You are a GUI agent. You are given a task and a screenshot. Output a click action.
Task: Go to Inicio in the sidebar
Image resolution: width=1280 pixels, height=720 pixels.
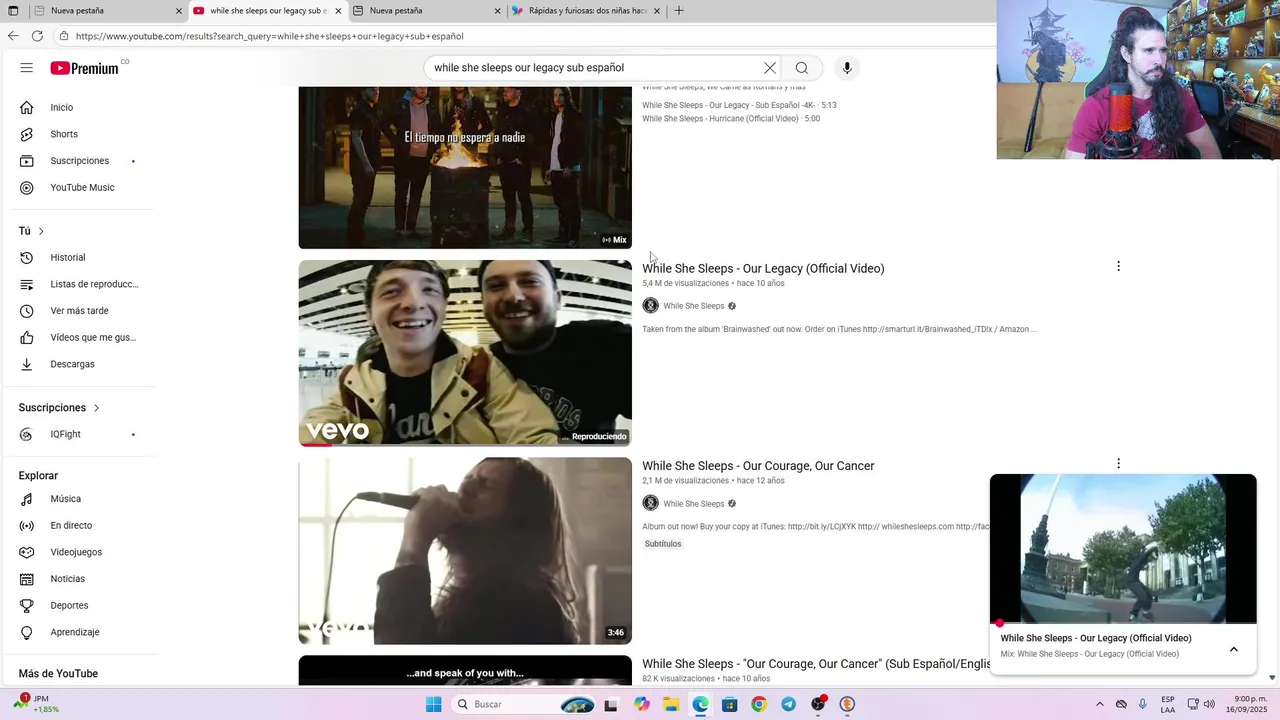pos(78,107)
